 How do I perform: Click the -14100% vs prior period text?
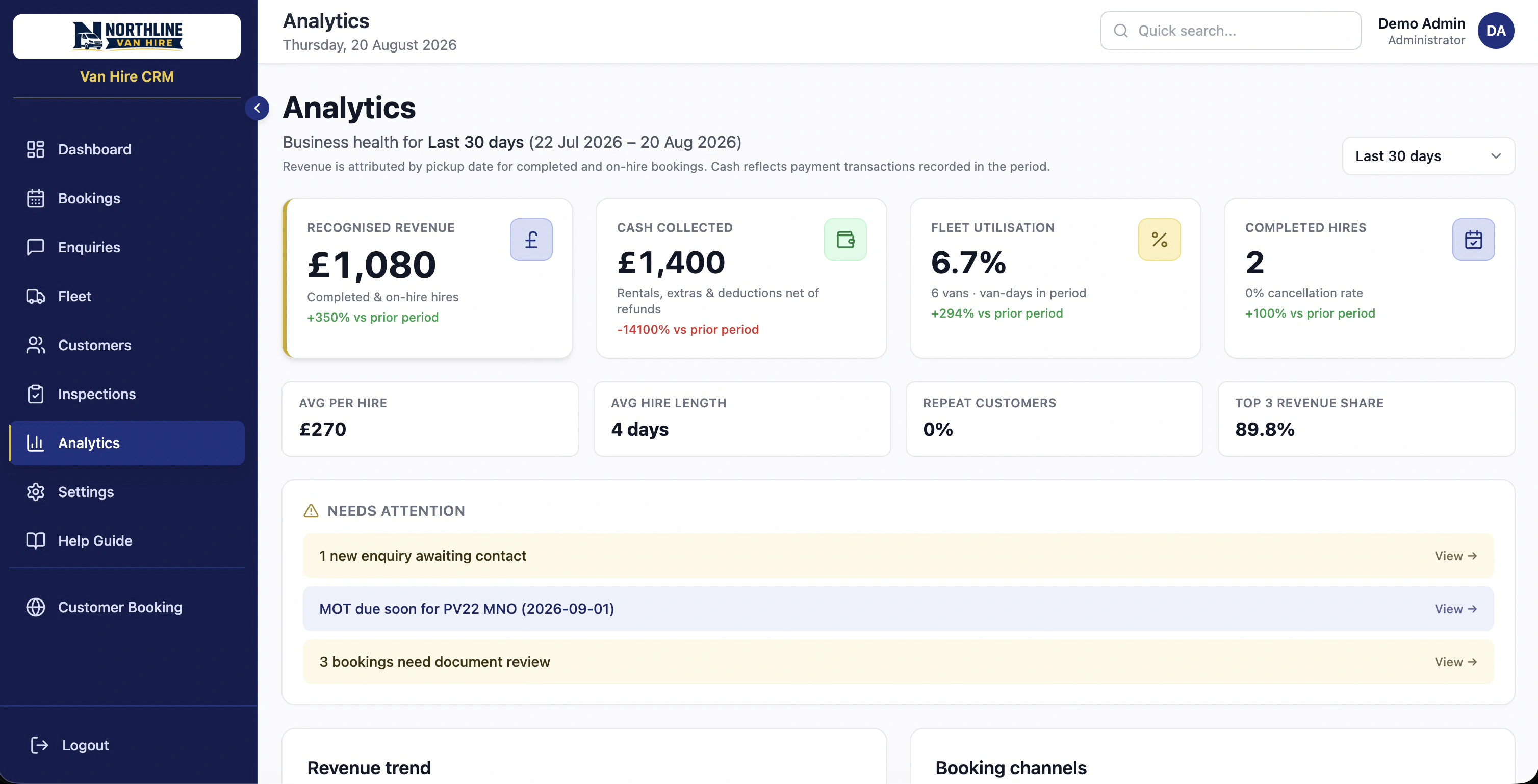688,329
